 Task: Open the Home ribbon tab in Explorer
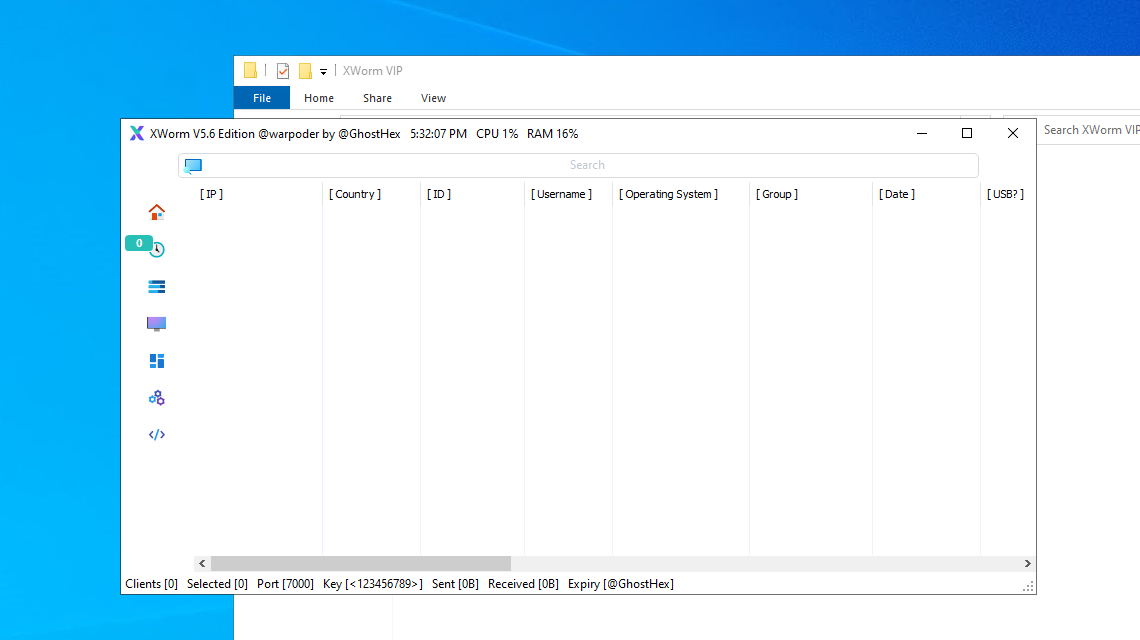pos(318,97)
